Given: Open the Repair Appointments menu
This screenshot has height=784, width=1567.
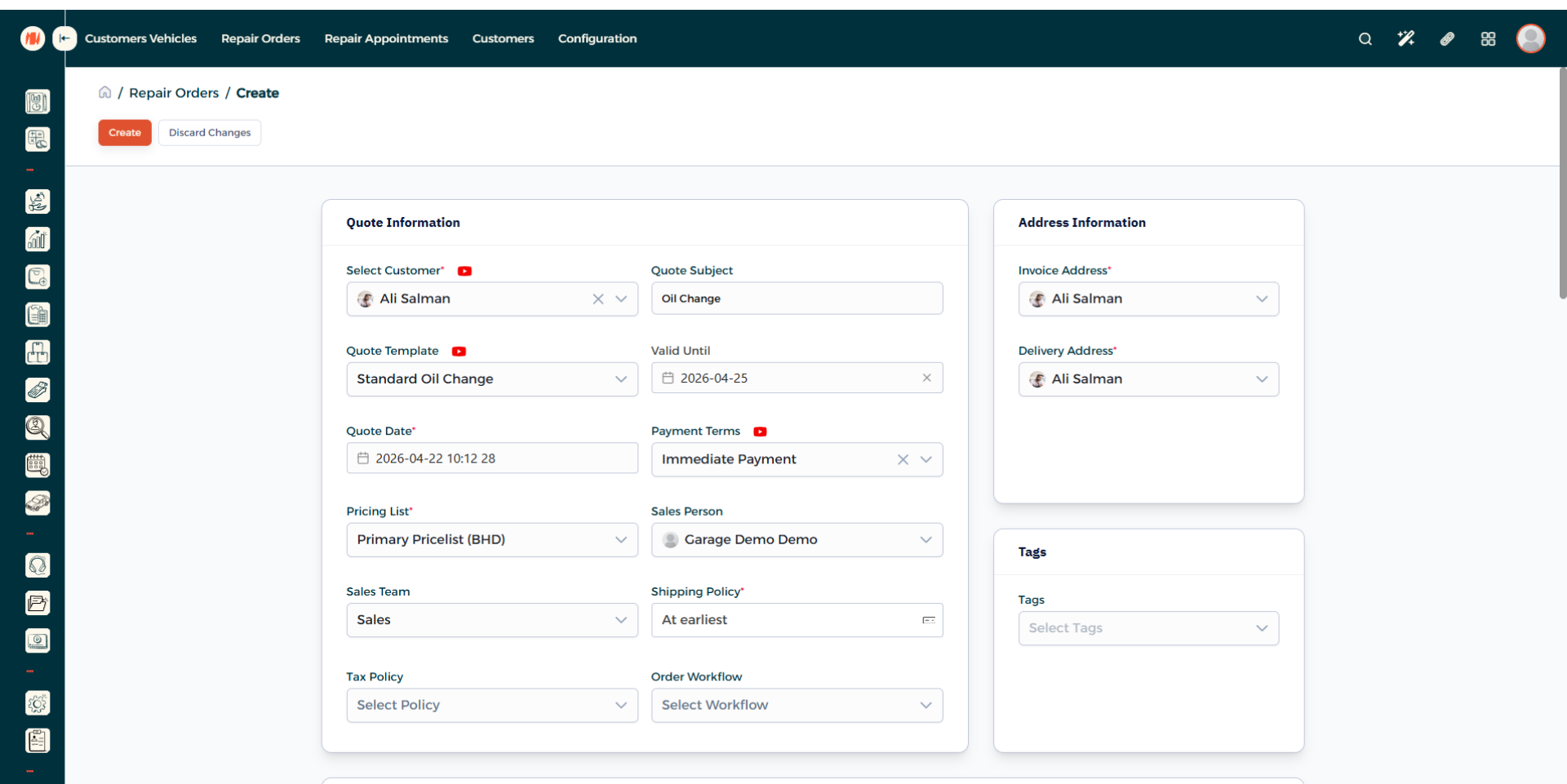Looking at the screenshot, I should pos(386,38).
